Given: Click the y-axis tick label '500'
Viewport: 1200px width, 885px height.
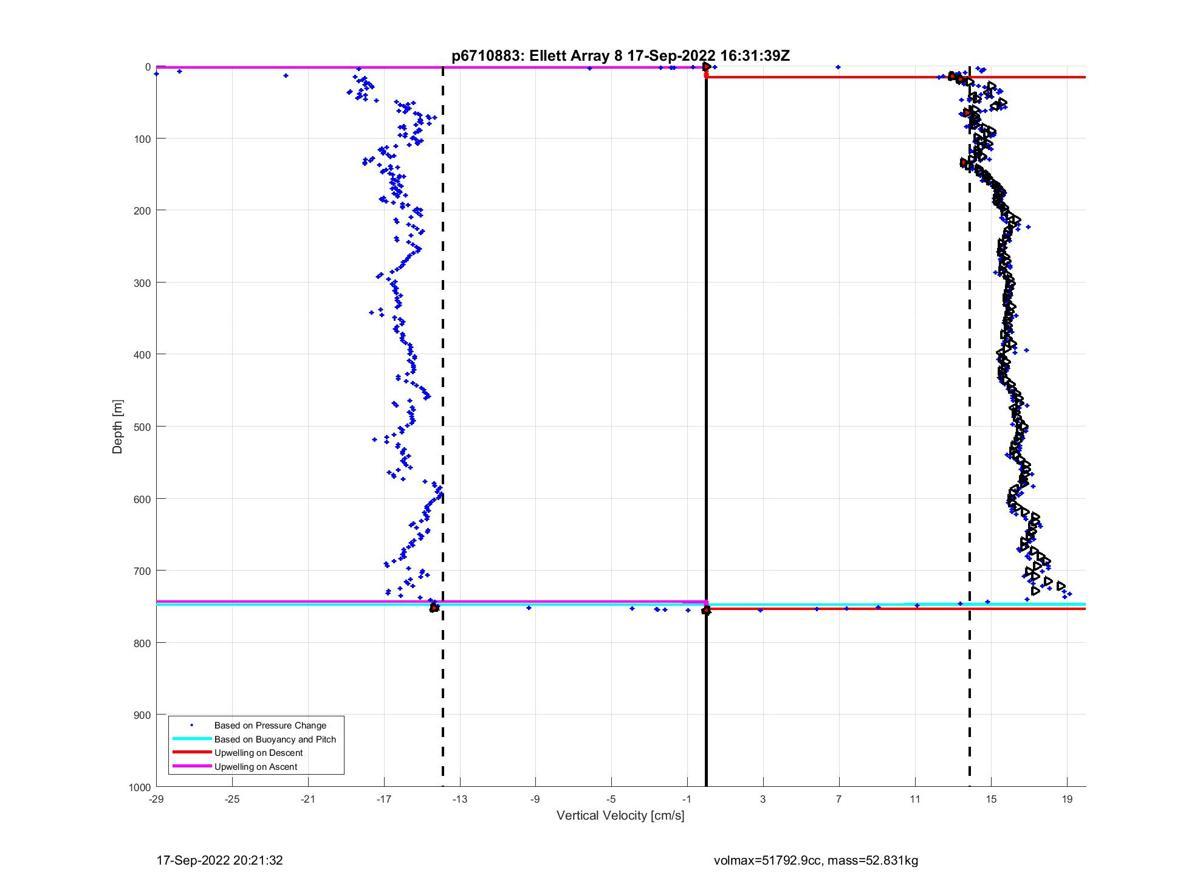Looking at the screenshot, I should 142,427.
